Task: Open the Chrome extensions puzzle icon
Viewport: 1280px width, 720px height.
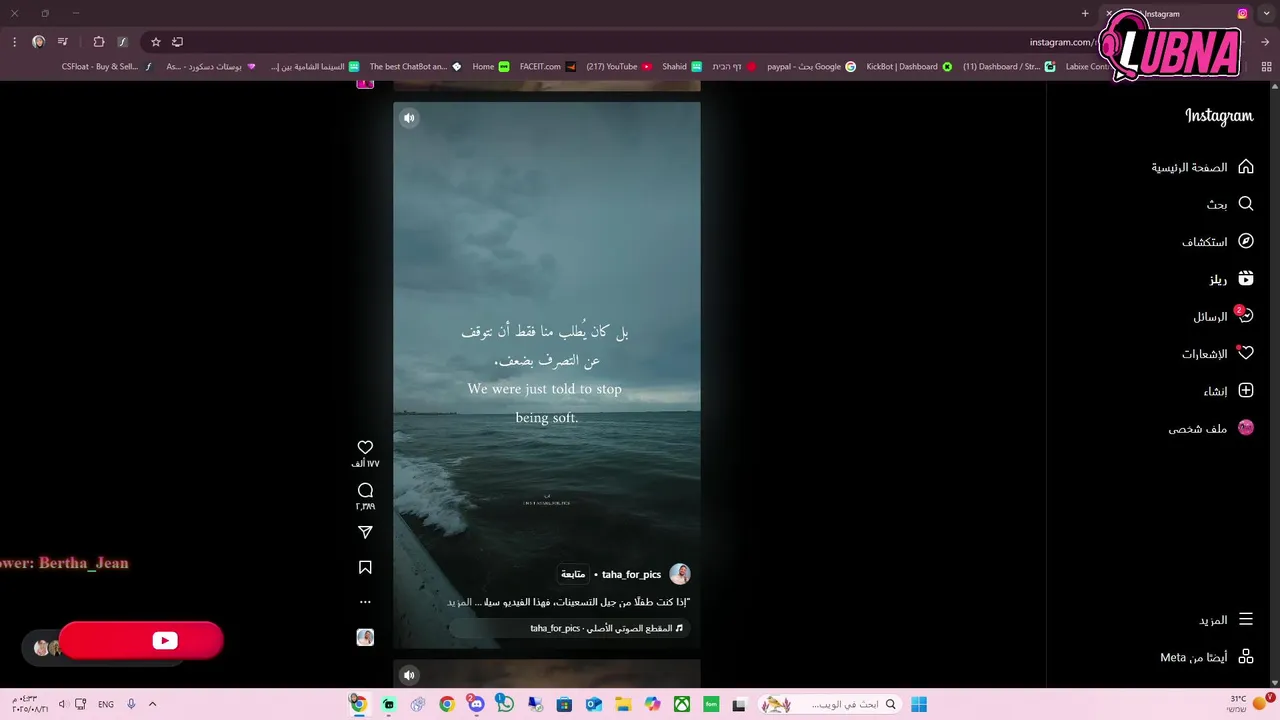Action: (x=98, y=42)
